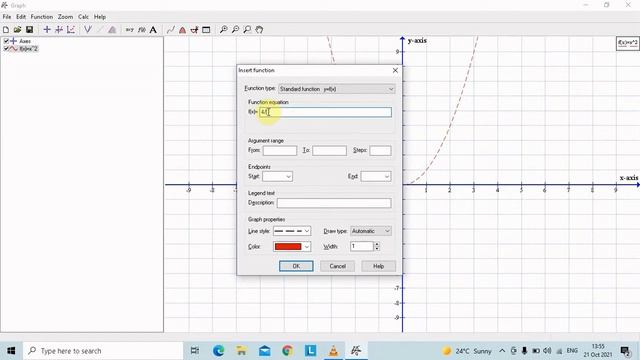Click the Legend text Description field
Viewport: 640px width, 360px height.
pos(334,203)
